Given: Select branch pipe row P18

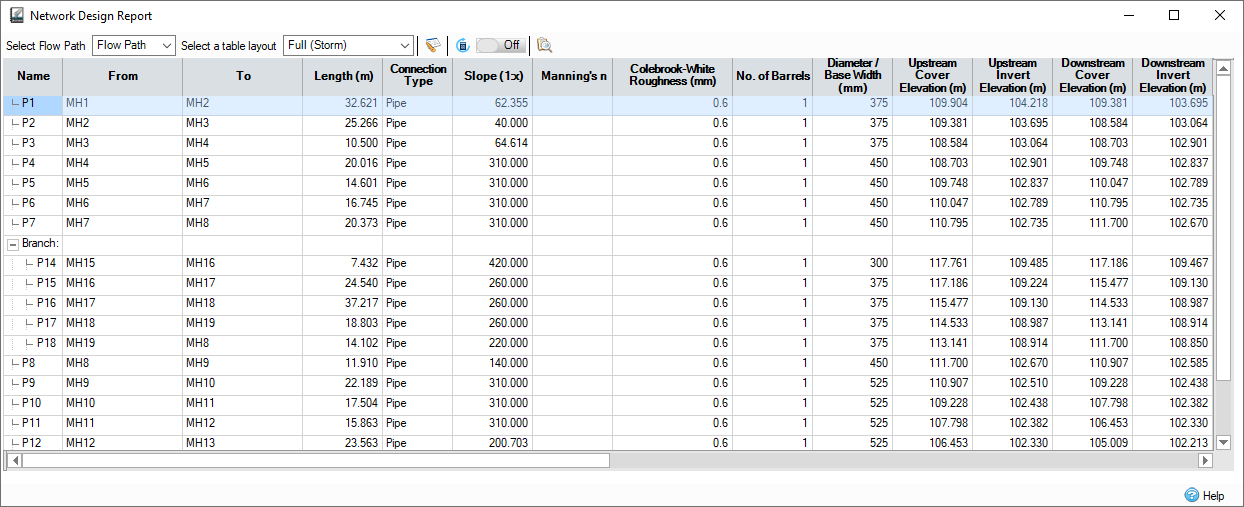Looking at the screenshot, I should coord(607,343).
